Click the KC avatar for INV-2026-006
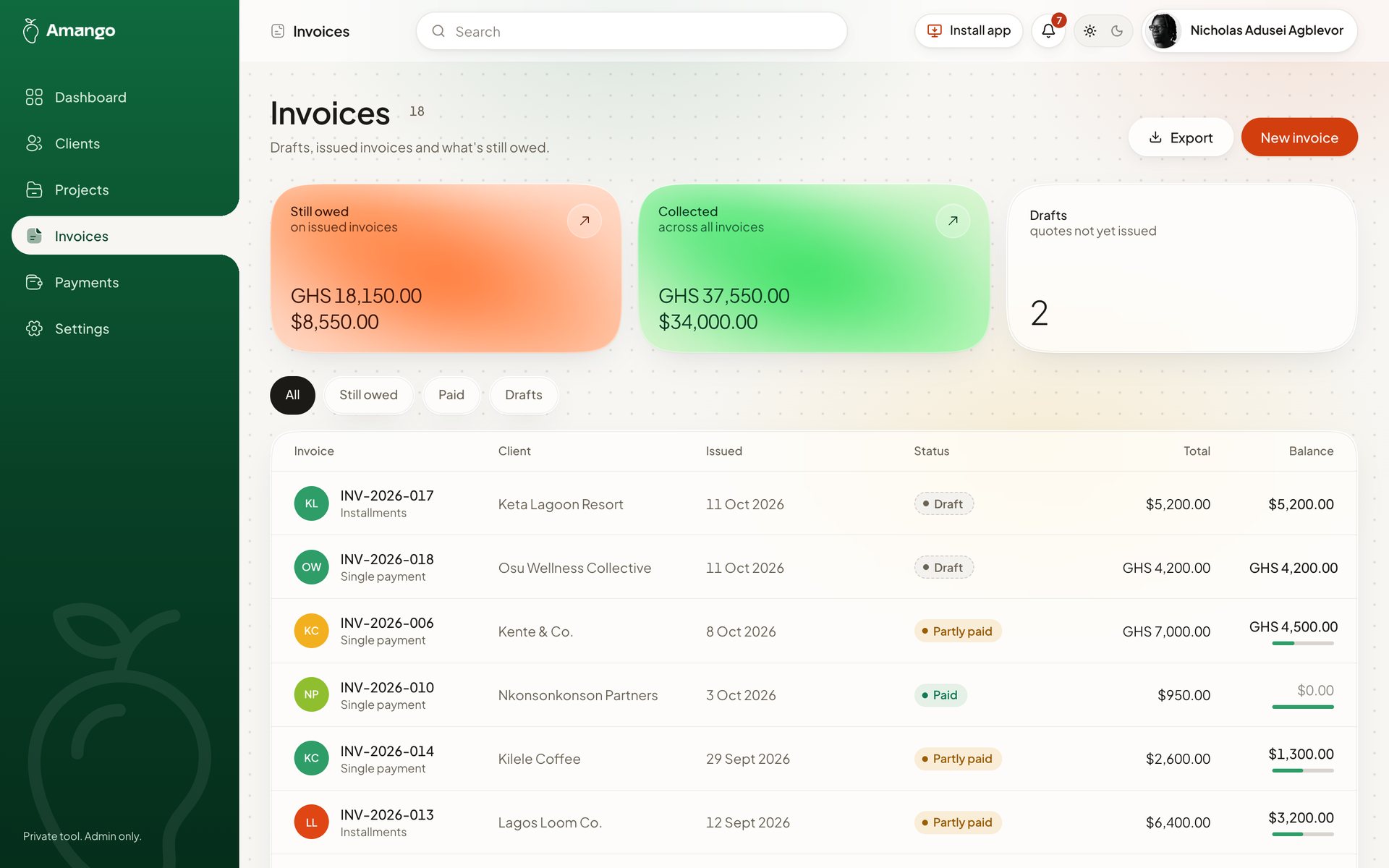The image size is (1389, 868). coord(311,631)
